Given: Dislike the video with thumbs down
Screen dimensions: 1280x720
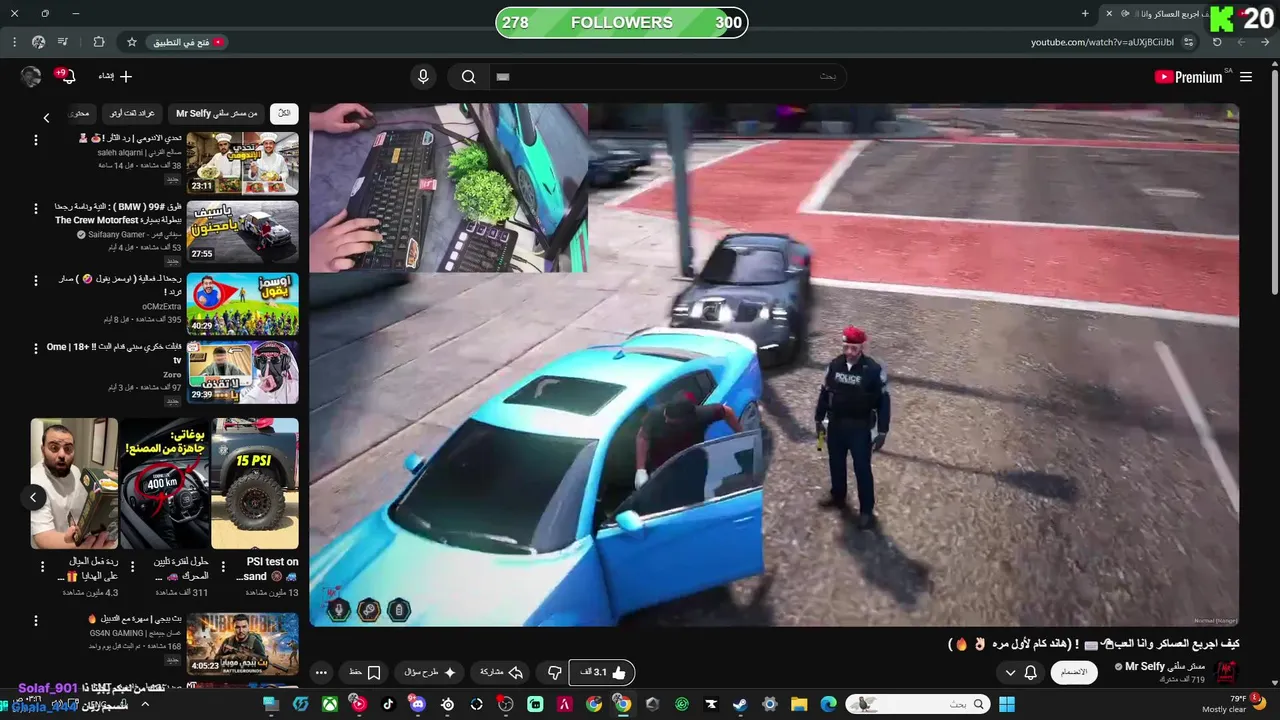Looking at the screenshot, I should click(x=554, y=673).
